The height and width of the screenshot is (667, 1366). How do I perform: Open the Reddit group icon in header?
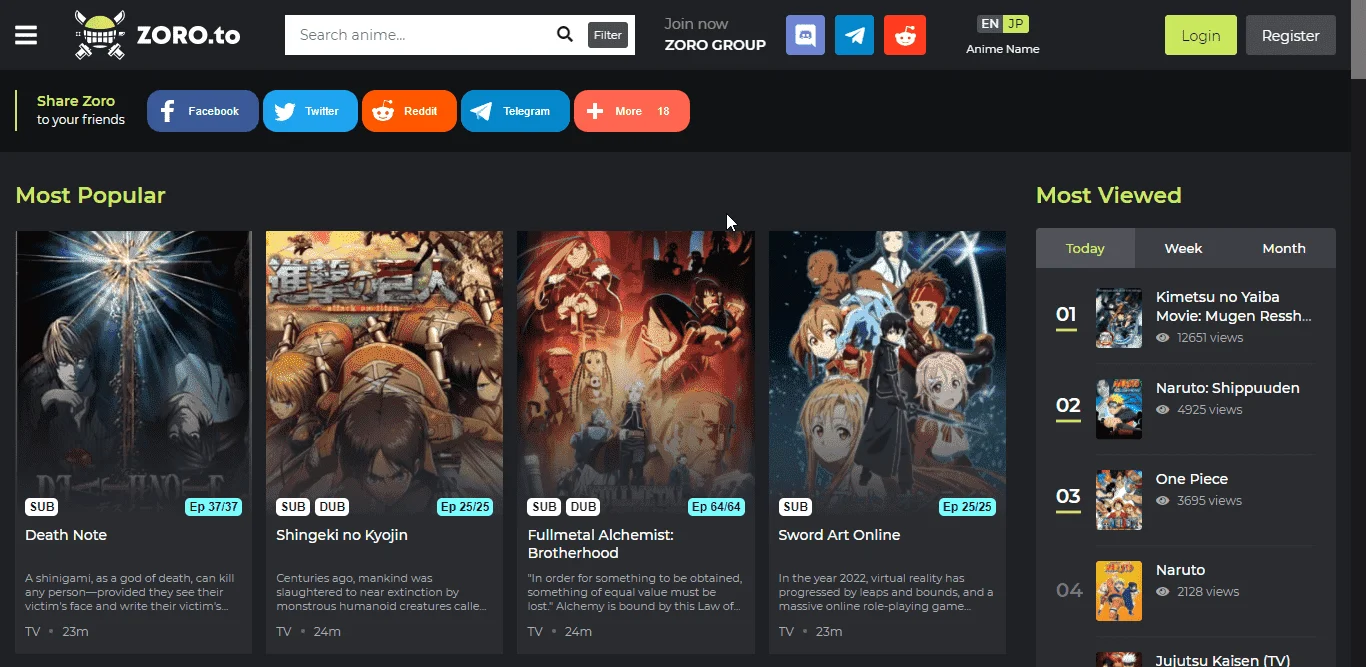(x=905, y=35)
